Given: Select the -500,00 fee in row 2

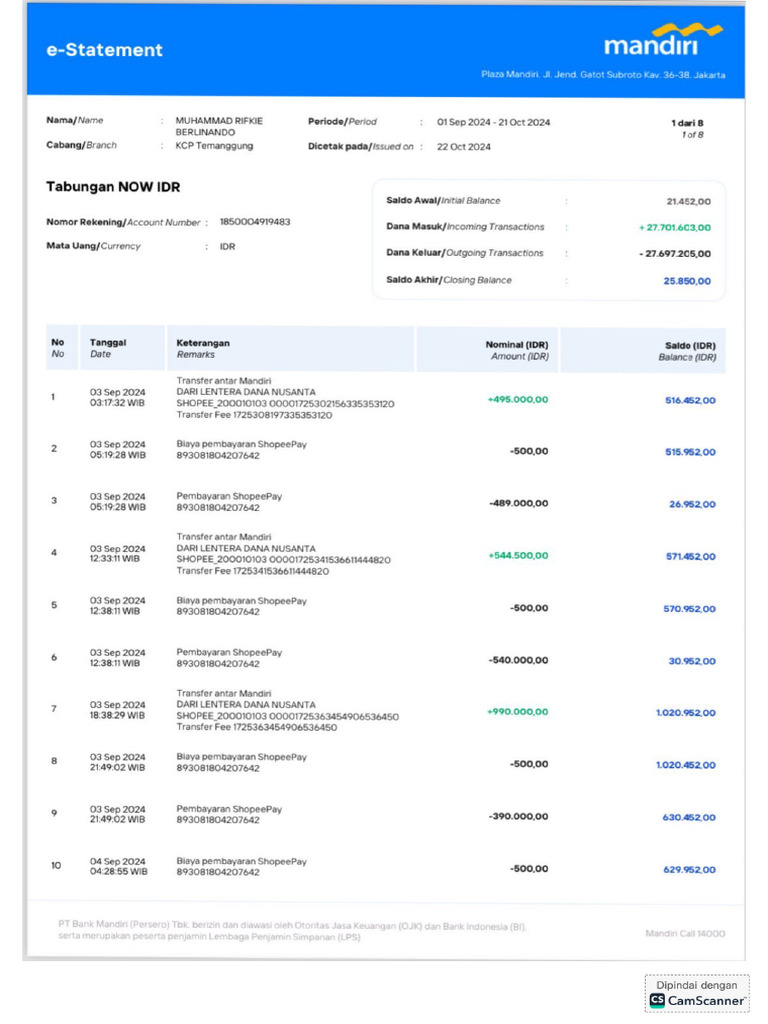Looking at the screenshot, I should point(529,451).
